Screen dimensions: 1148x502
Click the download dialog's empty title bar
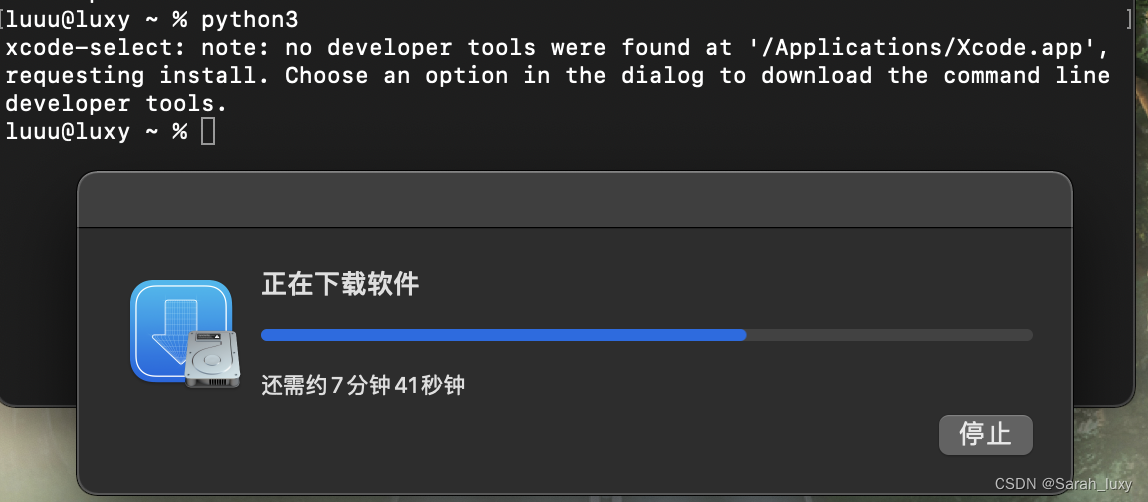tap(575, 200)
